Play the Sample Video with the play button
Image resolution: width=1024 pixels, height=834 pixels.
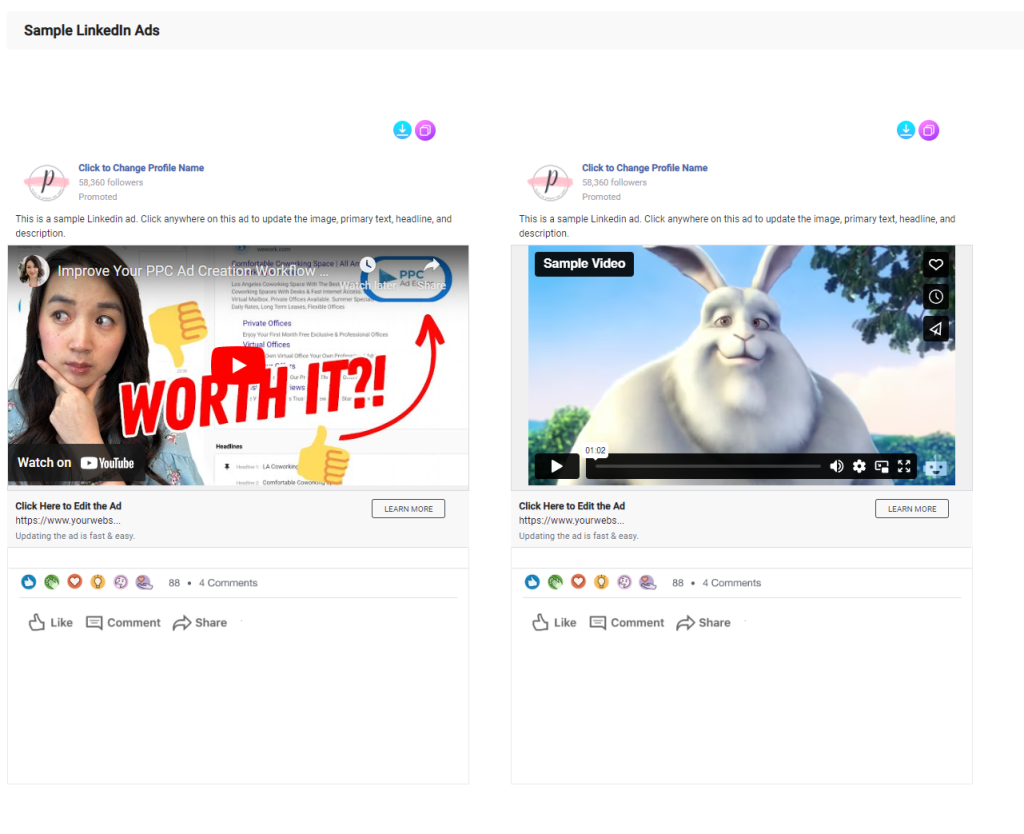(557, 466)
